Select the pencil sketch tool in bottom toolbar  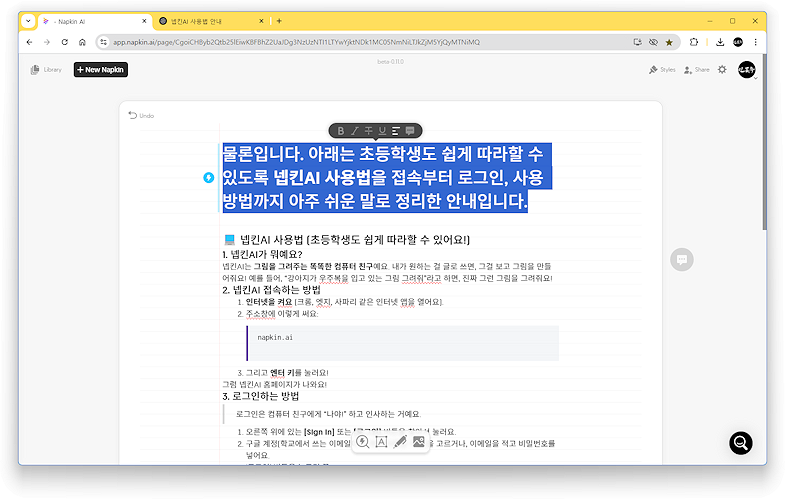click(x=400, y=441)
